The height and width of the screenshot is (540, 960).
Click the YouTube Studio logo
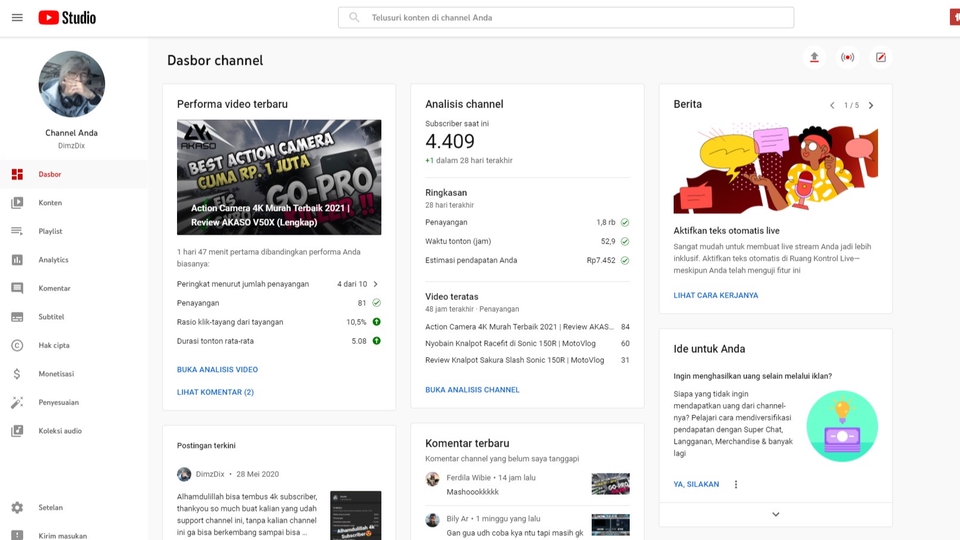pyautogui.click(x=67, y=18)
